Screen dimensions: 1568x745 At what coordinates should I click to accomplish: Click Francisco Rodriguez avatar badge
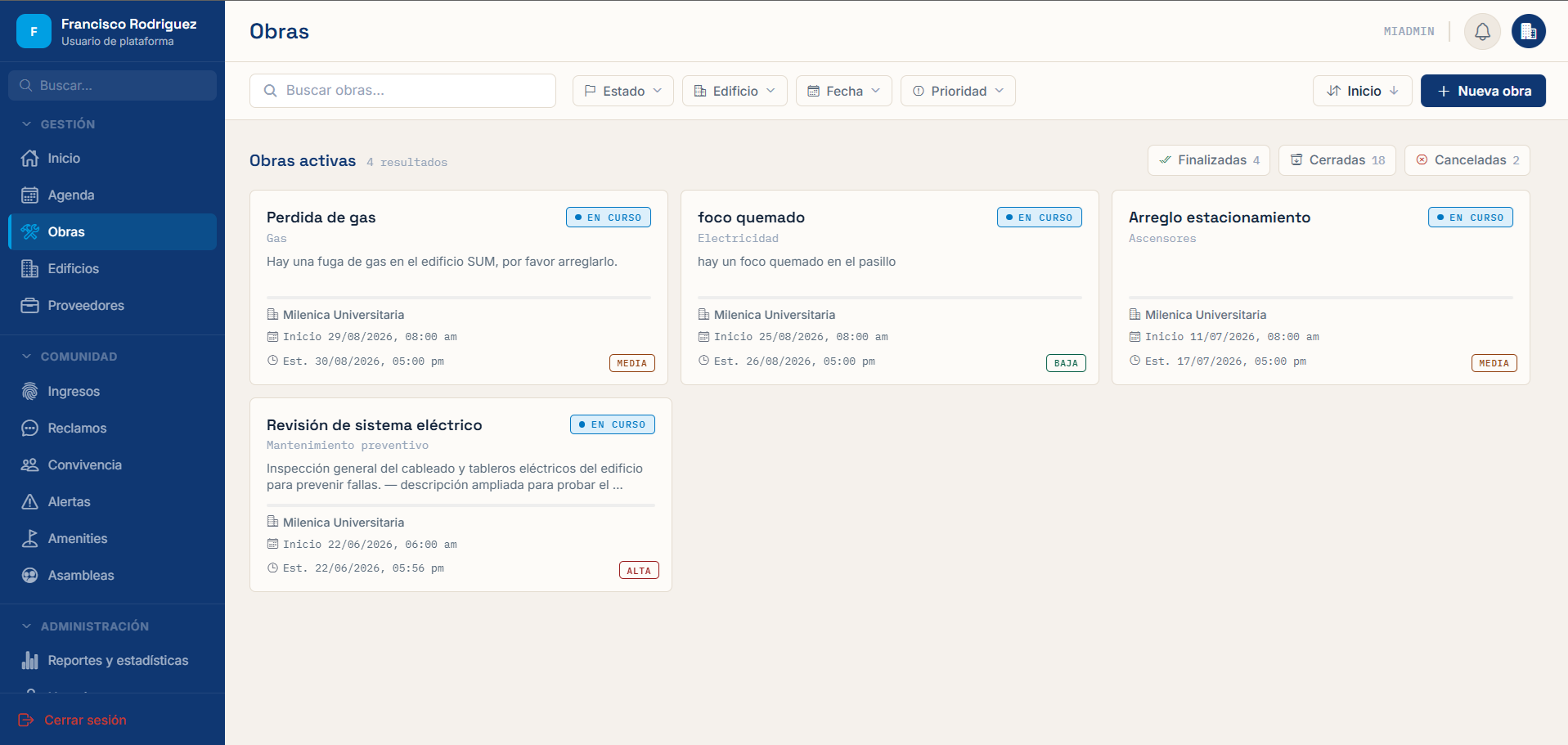(x=34, y=32)
